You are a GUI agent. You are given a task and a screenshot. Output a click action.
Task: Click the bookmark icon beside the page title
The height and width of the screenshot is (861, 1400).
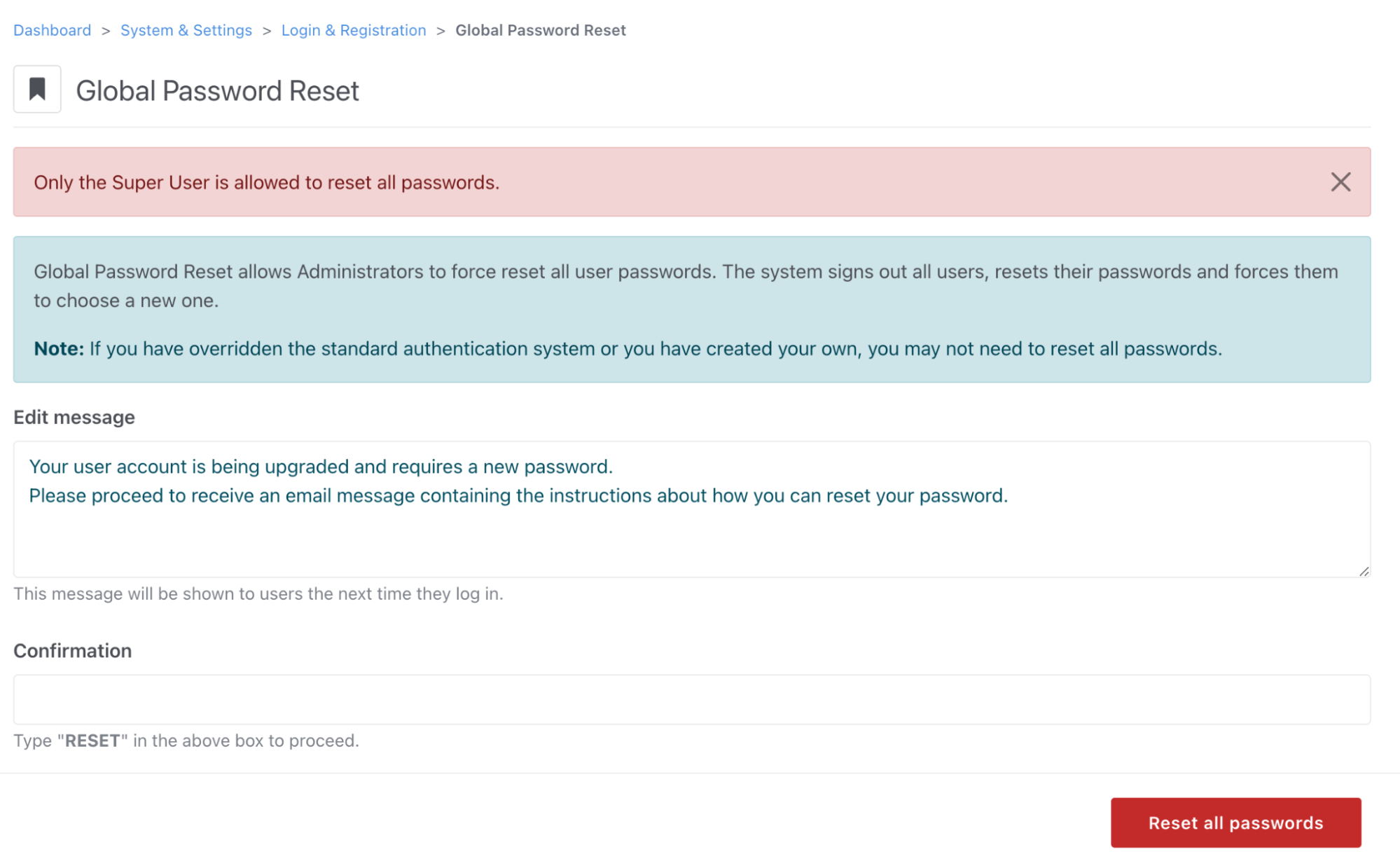click(x=36, y=88)
